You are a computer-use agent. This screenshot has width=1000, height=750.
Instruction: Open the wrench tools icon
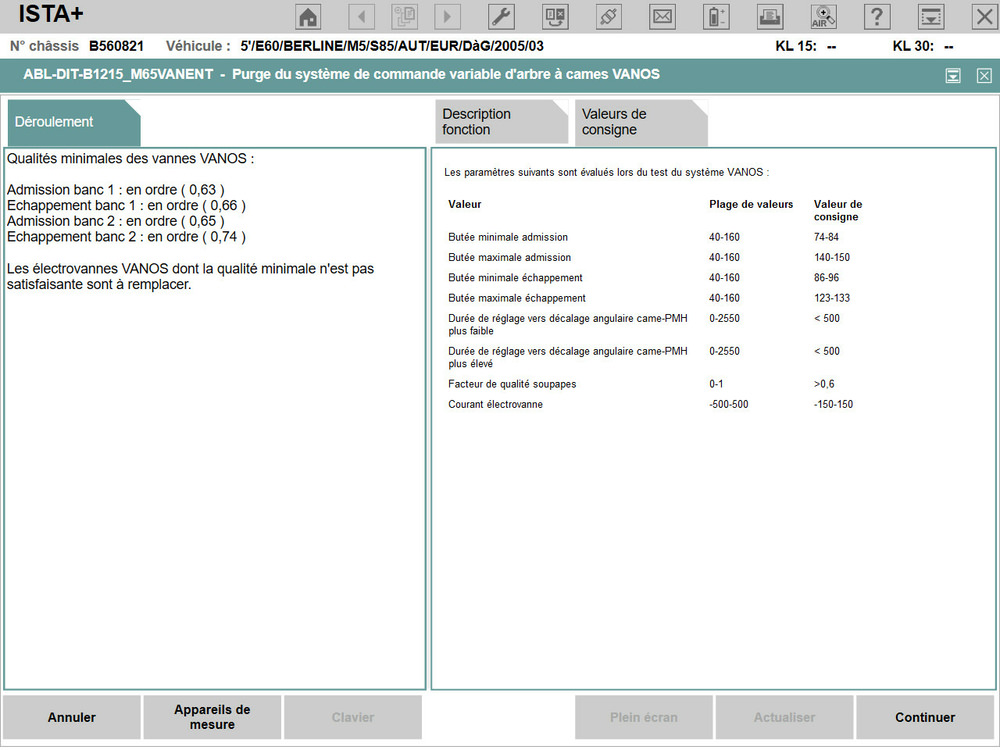[501, 17]
